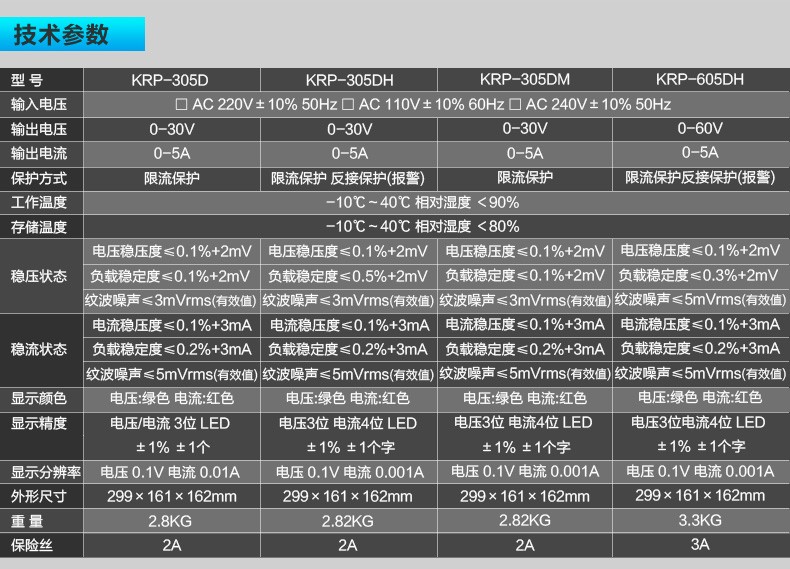The width and height of the screenshot is (790, 569).
Task: Click 纹波噪声≤5mVrms in KRP-605DH 稳压状态 row
Action: click(700, 300)
